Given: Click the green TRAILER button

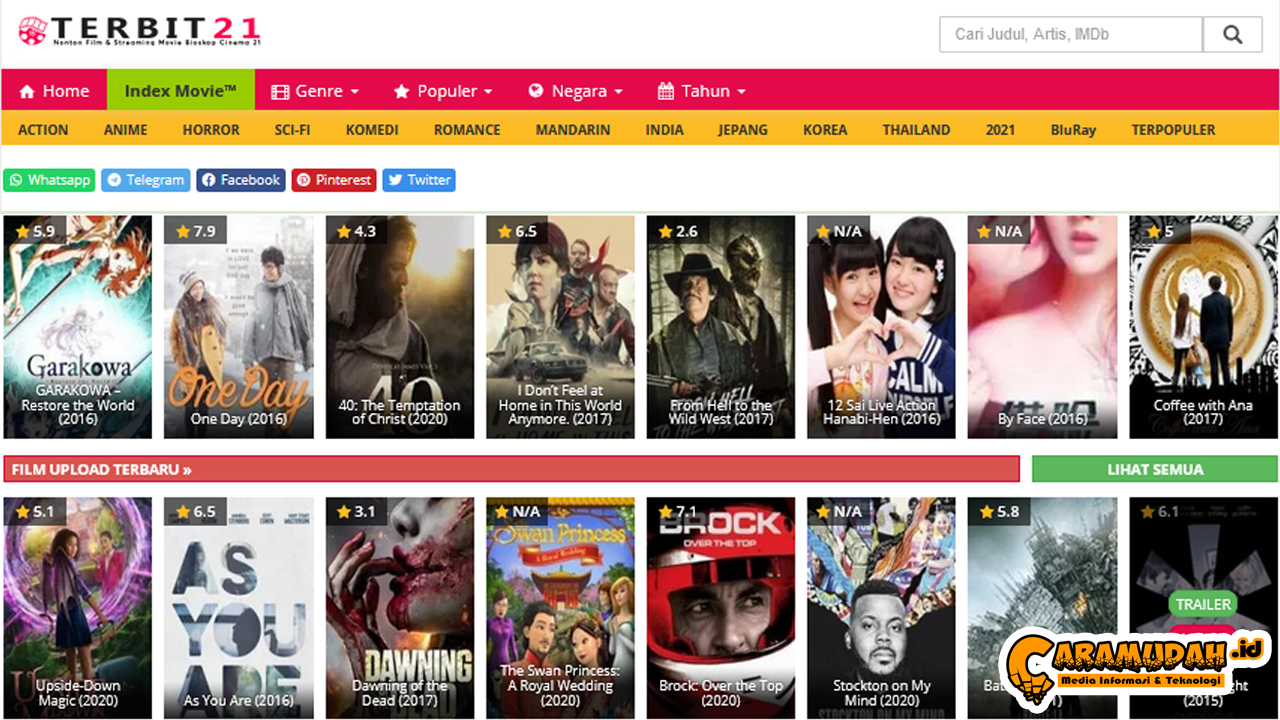Looking at the screenshot, I should pyautogui.click(x=1203, y=604).
